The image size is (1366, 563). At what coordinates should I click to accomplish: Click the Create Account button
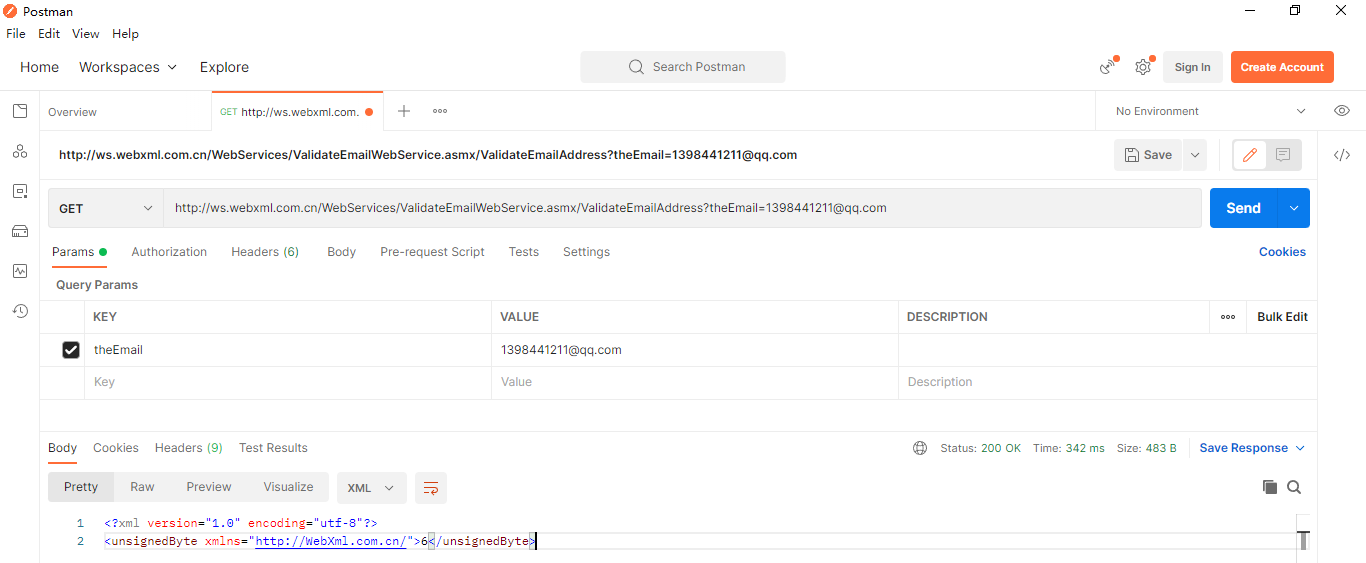pyautogui.click(x=1282, y=67)
